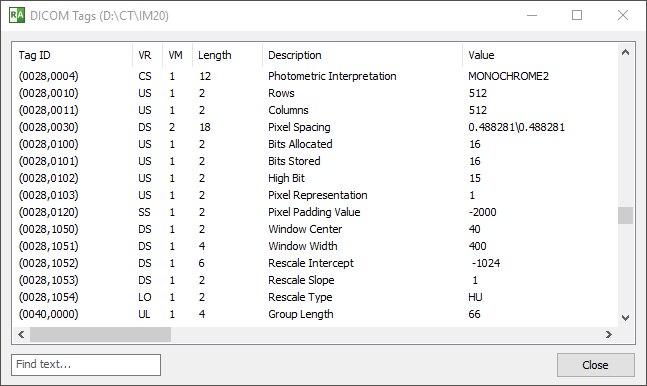Click the Group Length value 66

tap(475, 314)
